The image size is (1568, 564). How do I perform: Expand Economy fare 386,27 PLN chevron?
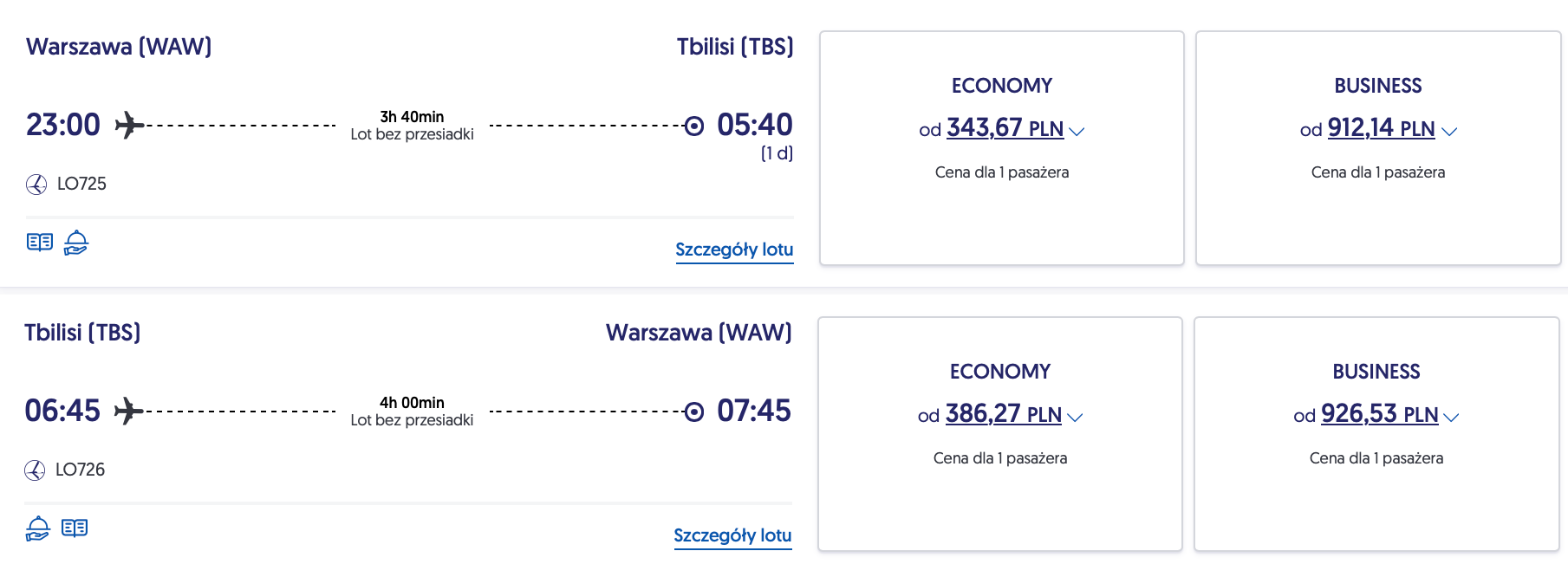pos(1075,418)
